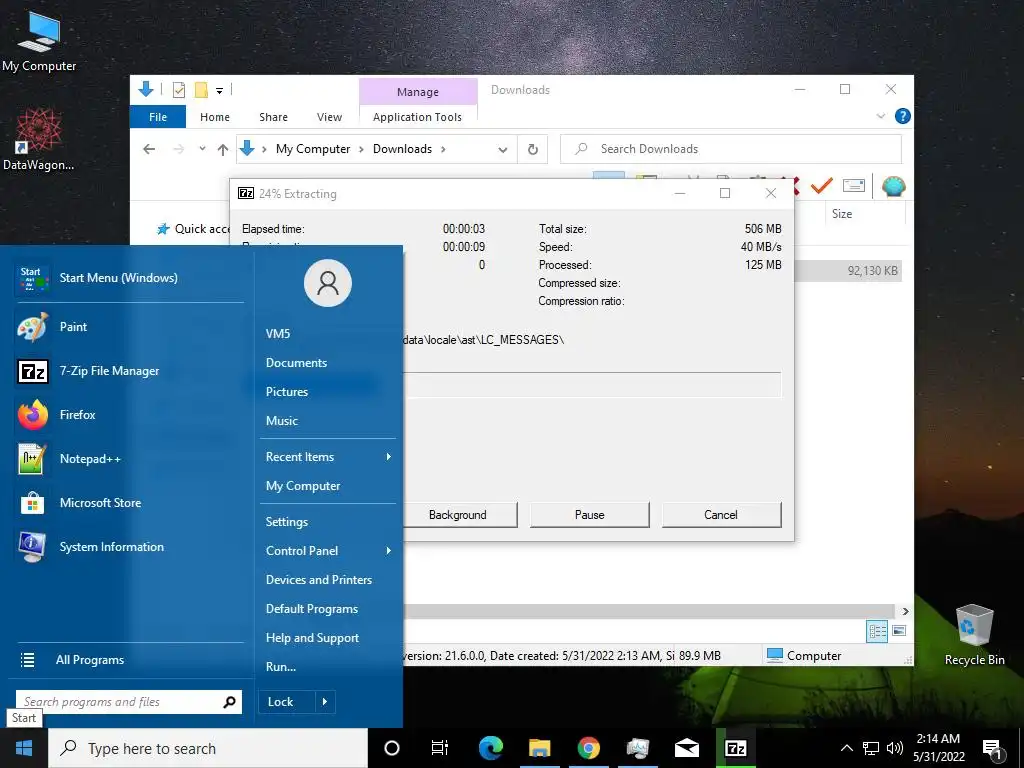Switch to File Explorer on taskbar
The image size is (1024, 768).
pos(539,748)
